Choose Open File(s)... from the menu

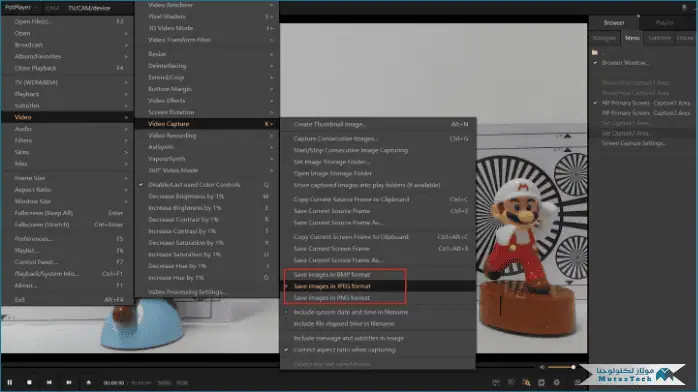[x=68, y=21]
